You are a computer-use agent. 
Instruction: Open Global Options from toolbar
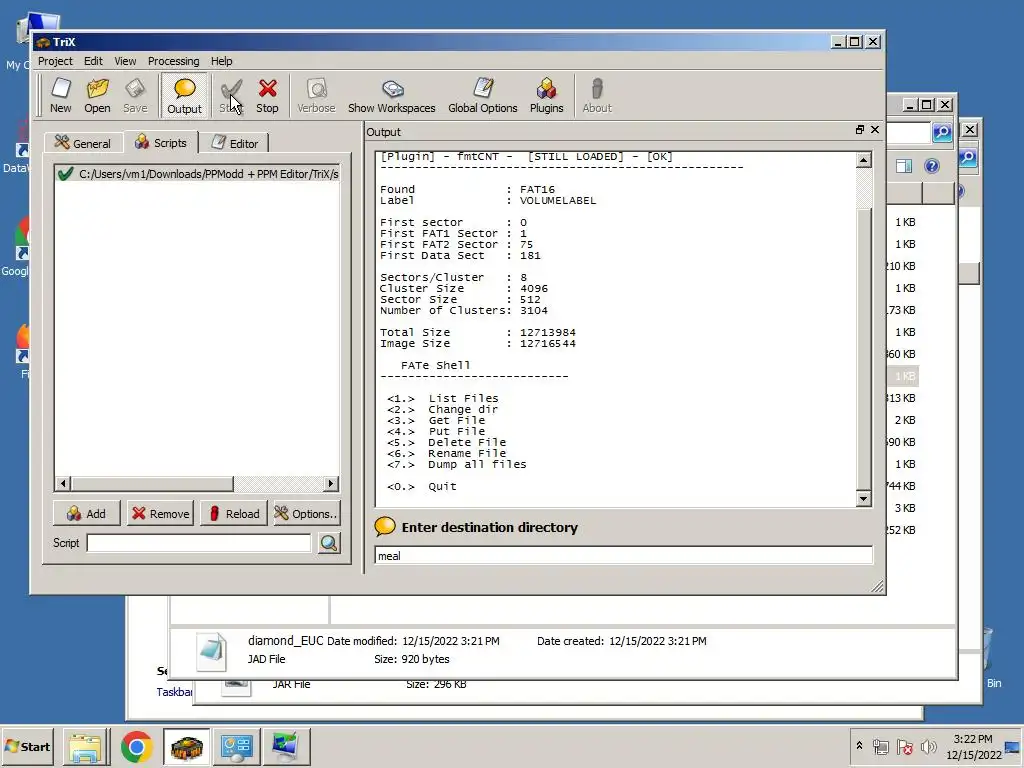(x=483, y=95)
